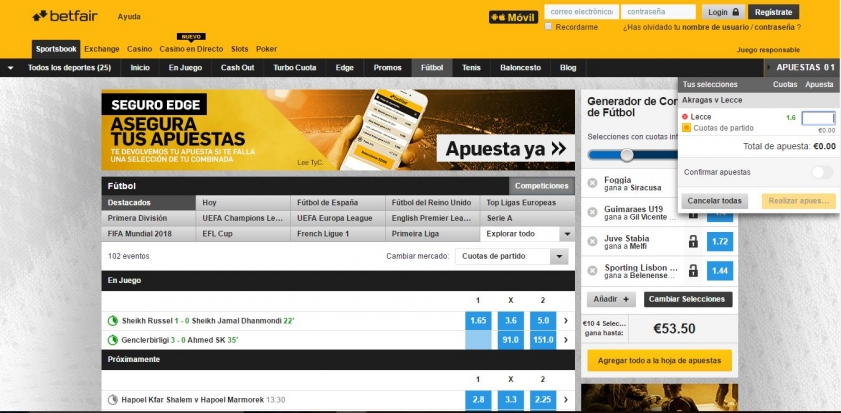Click the lock icon beside Juve Stabia
This screenshot has height=413, width=841.
(693, 242)
